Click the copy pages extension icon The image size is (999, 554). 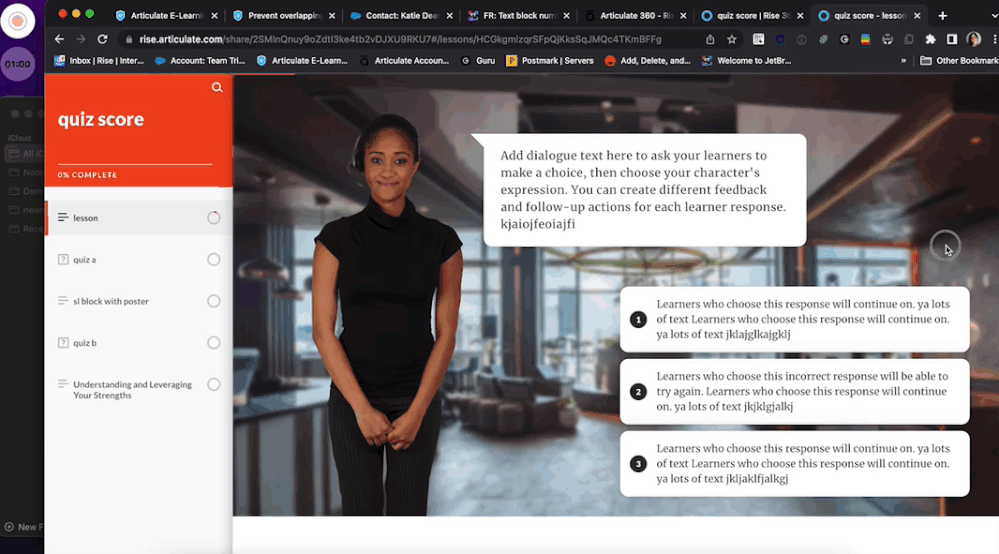tap(909, 39)
